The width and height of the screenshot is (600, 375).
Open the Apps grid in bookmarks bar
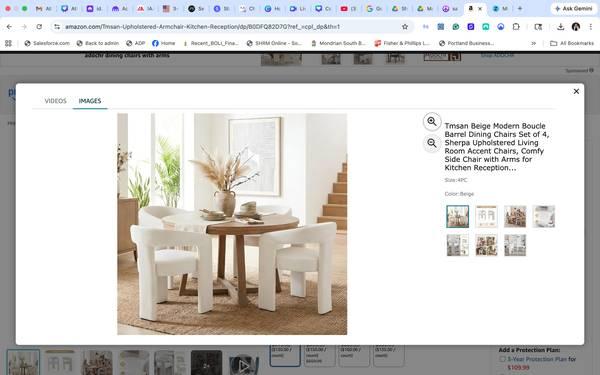(8, 43)
